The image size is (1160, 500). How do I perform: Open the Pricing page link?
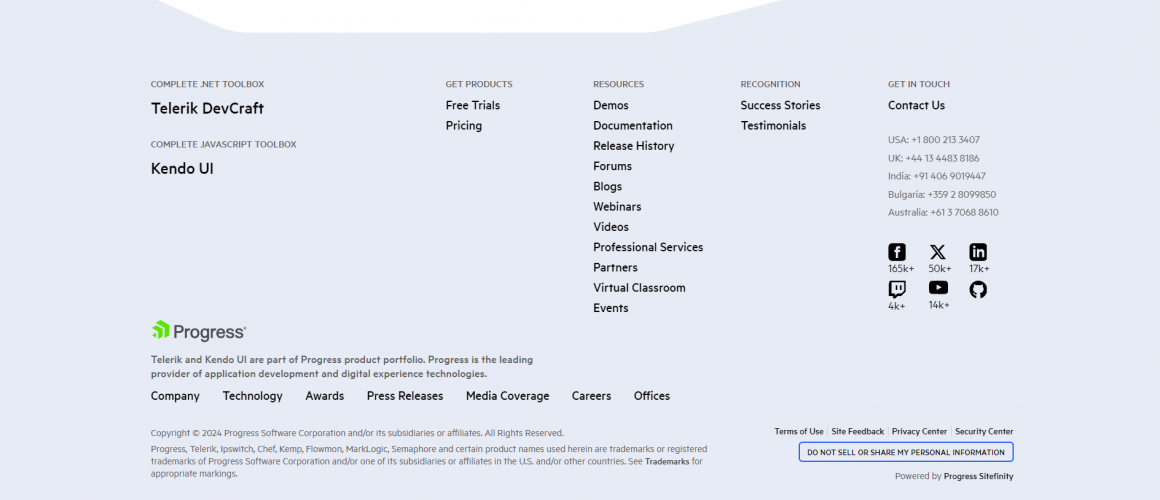click(x=464, y=126)
